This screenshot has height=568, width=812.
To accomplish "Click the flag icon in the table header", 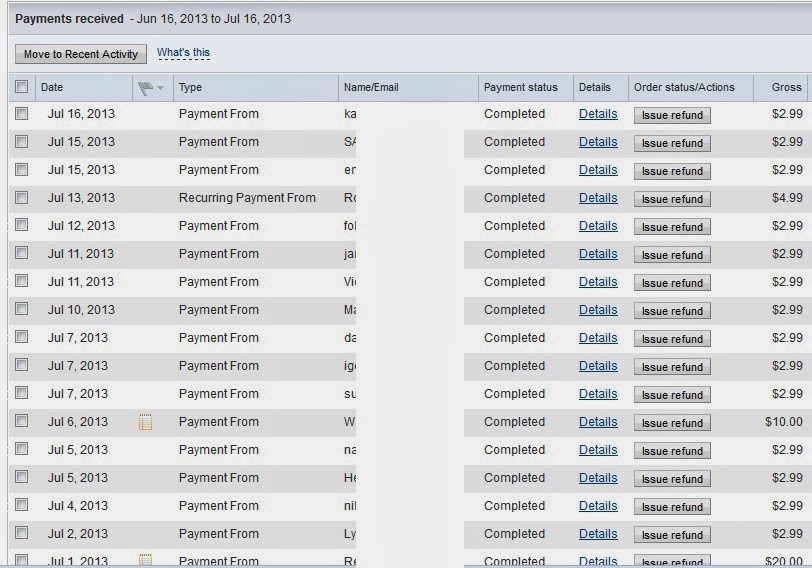I will [145, 87].
